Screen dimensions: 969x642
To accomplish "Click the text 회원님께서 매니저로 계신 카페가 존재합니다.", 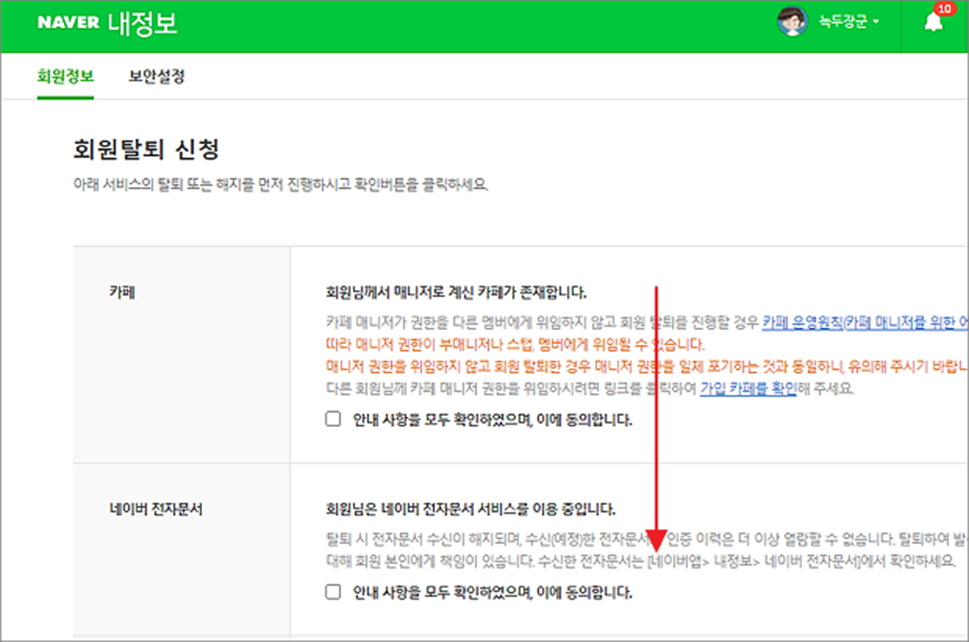I will pyautogui.click(x=456, y=292).
